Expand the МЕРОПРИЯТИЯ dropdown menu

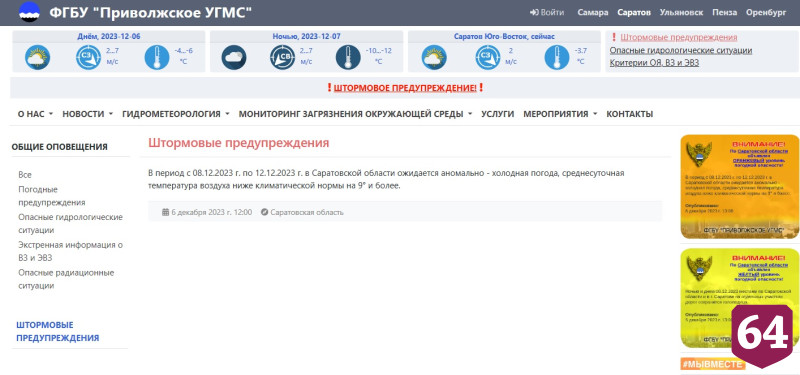pyautogui.click(x=560, y=114)
